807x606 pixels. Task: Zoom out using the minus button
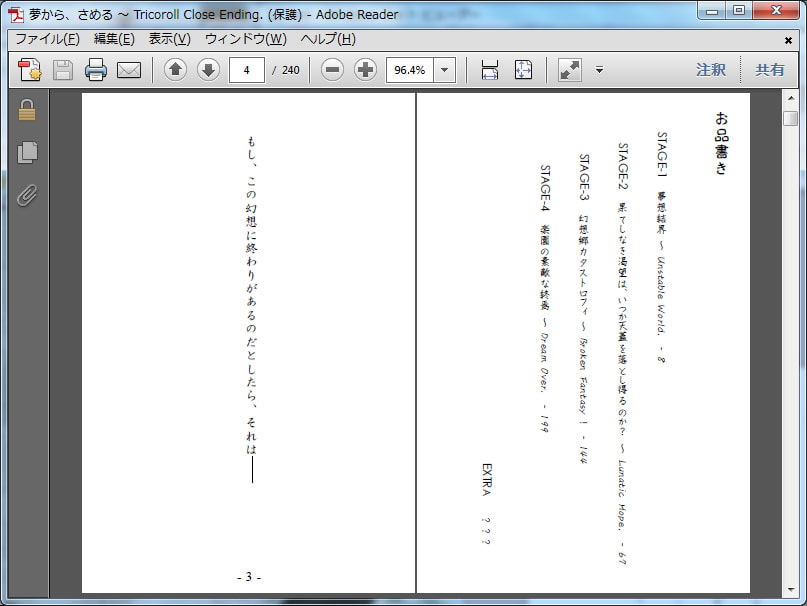pyautogui.click(x=333, y=70)
